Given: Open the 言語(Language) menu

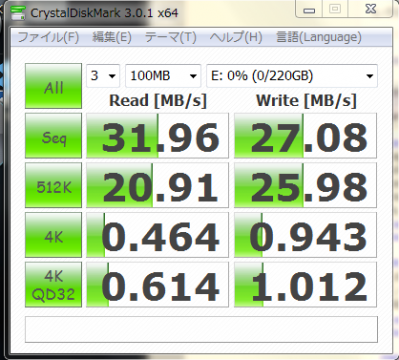Looking at the screenshot, I should (x=319, y=37).
